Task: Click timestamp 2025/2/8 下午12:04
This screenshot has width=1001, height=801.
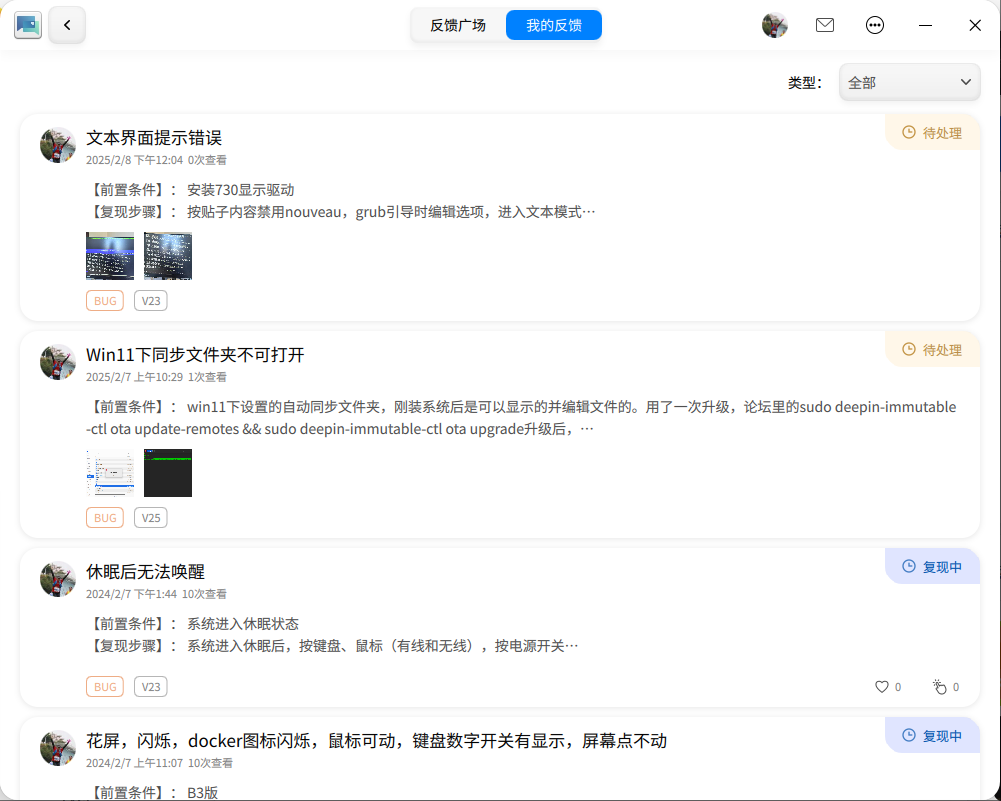Action: (x=135, y=160)
